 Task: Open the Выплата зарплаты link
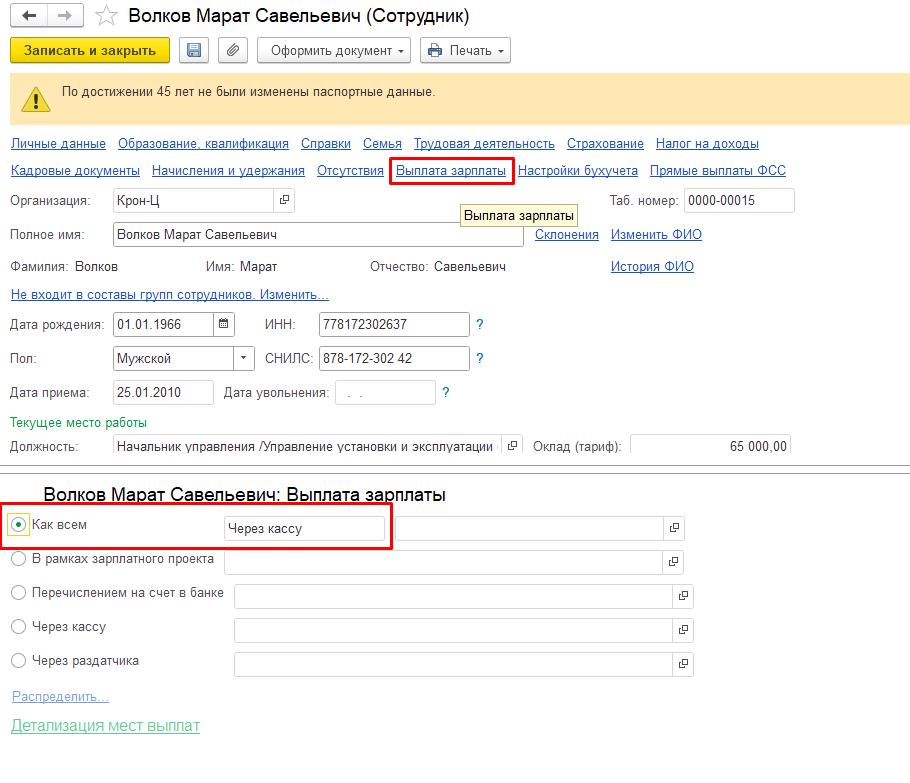(x=451, y=171)
